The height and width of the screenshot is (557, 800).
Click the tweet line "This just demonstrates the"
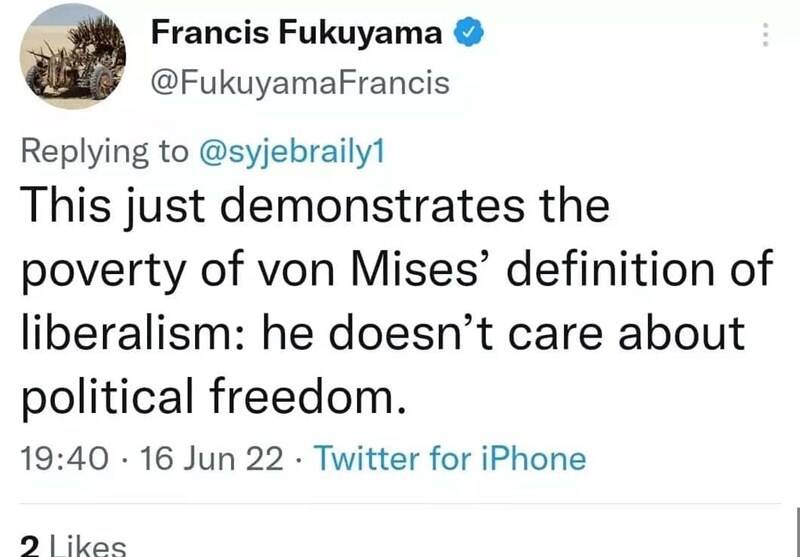[x=315, y=207]
